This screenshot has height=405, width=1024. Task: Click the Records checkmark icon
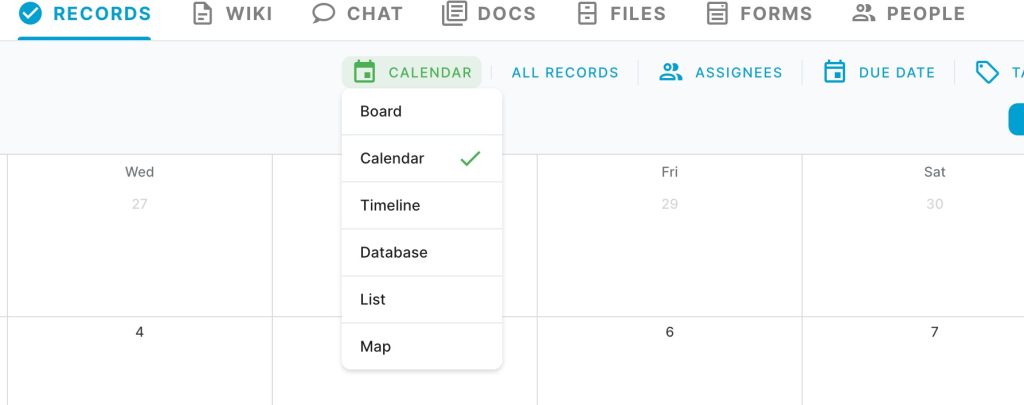click(x=30, y=13)
